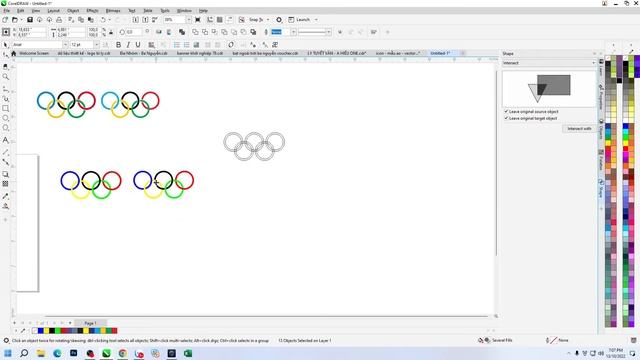The image size is (640, 360).
Task: Click the Weld shaping icon
Action: [x=195, y=32]
